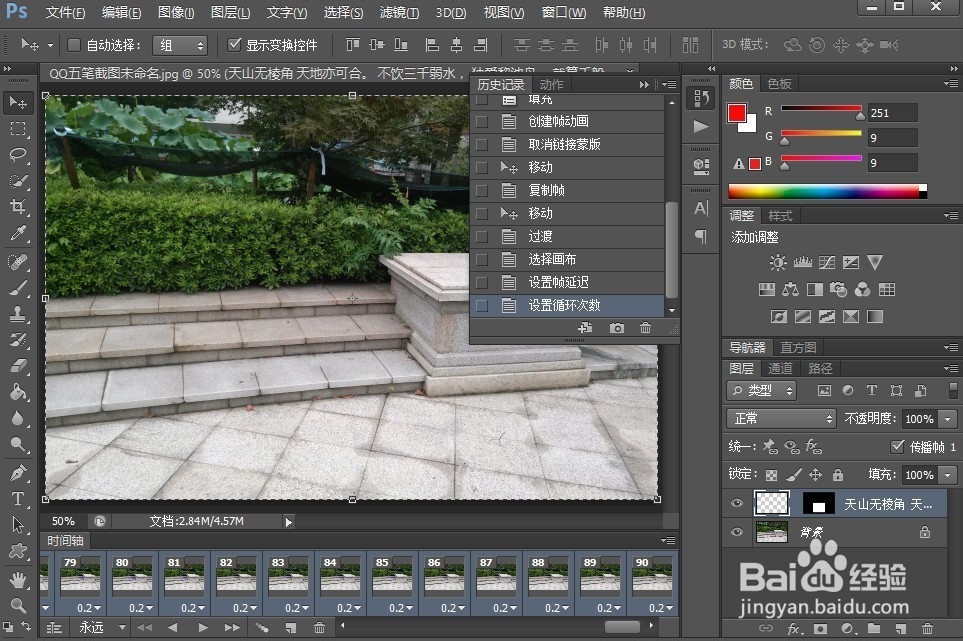Select the Hand tool
This screenshot has height=641, width=963.
click(18, 579)
